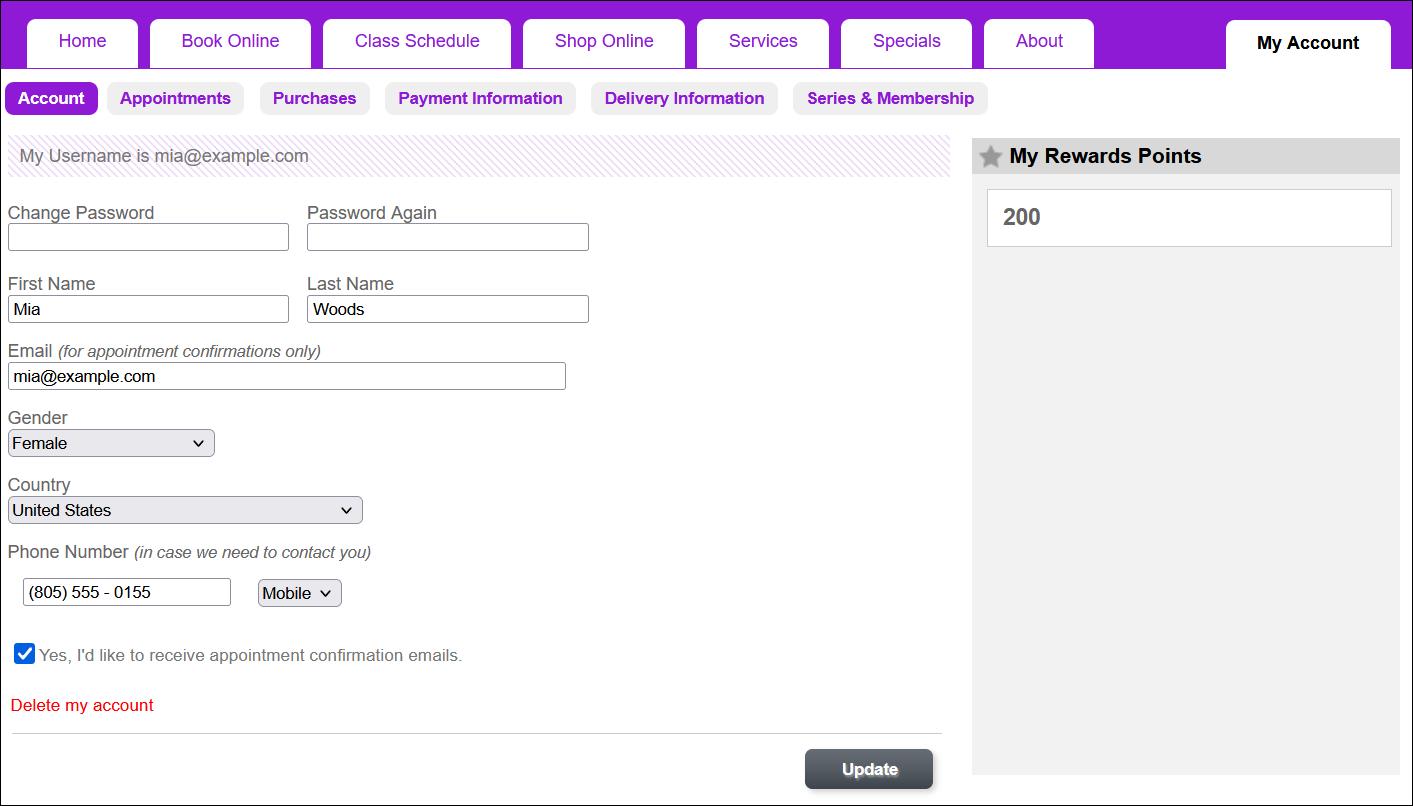Navigate to Book Online
1413x806 pixels.
pos(230,41)
